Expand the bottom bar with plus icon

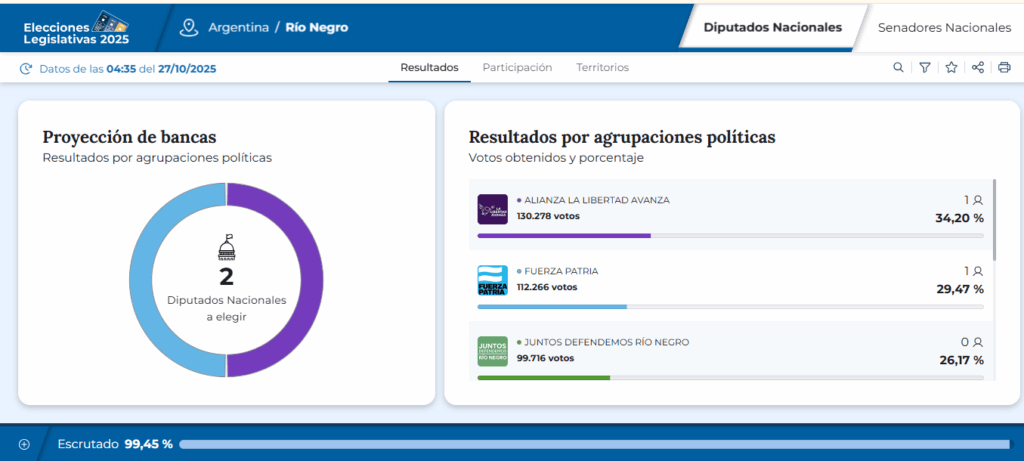24,444
